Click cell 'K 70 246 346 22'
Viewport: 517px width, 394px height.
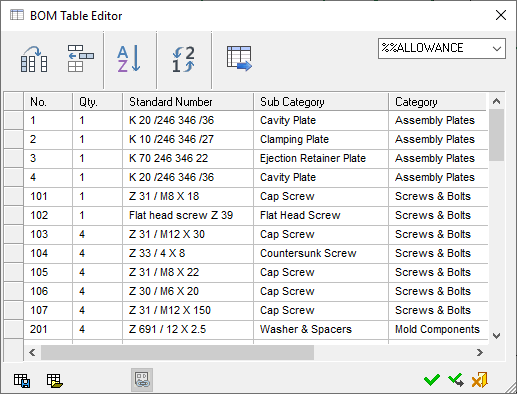click(188, 158)
